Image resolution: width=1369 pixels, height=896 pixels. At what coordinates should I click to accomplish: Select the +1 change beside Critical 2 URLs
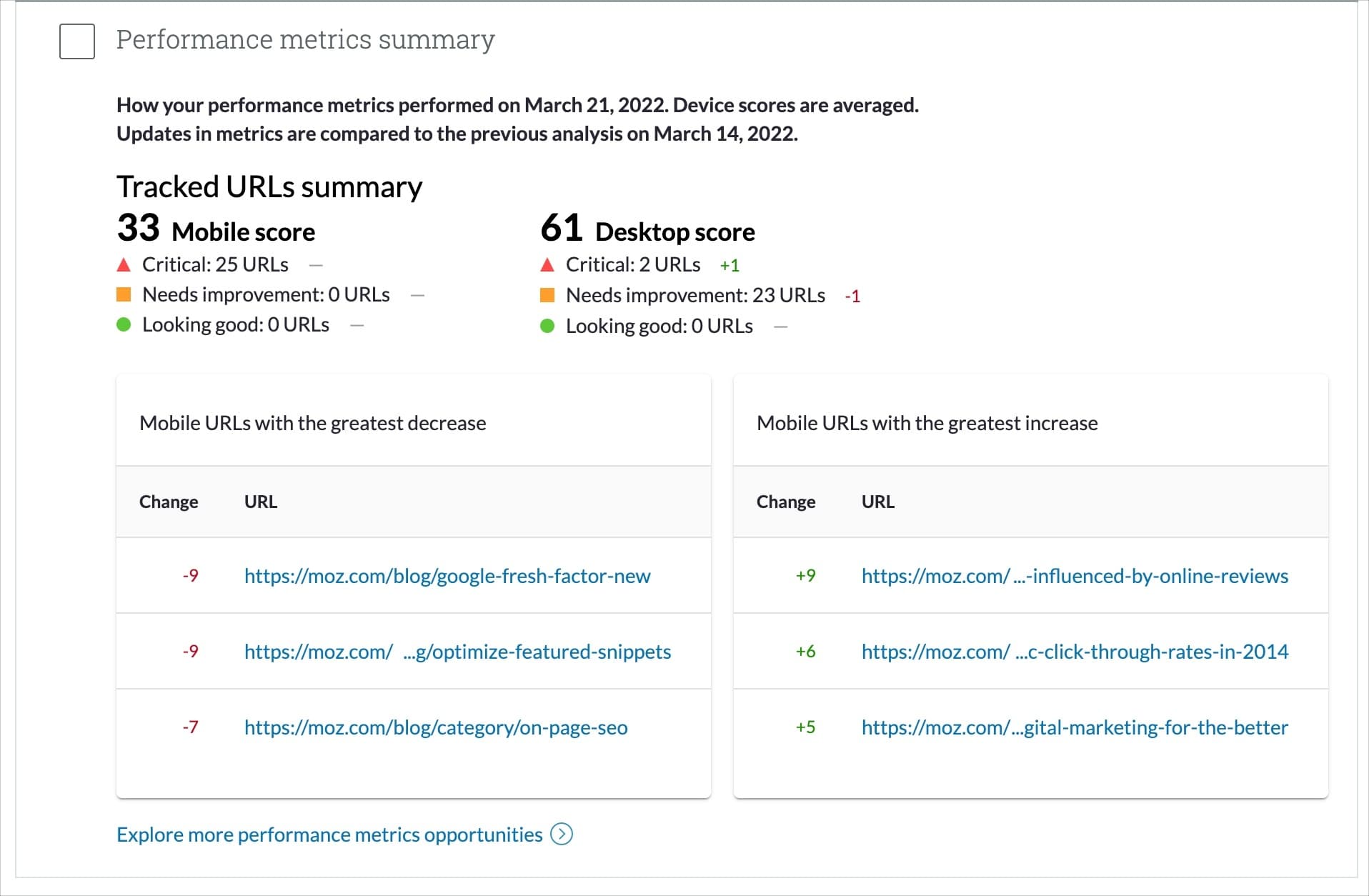coord(730,264)
